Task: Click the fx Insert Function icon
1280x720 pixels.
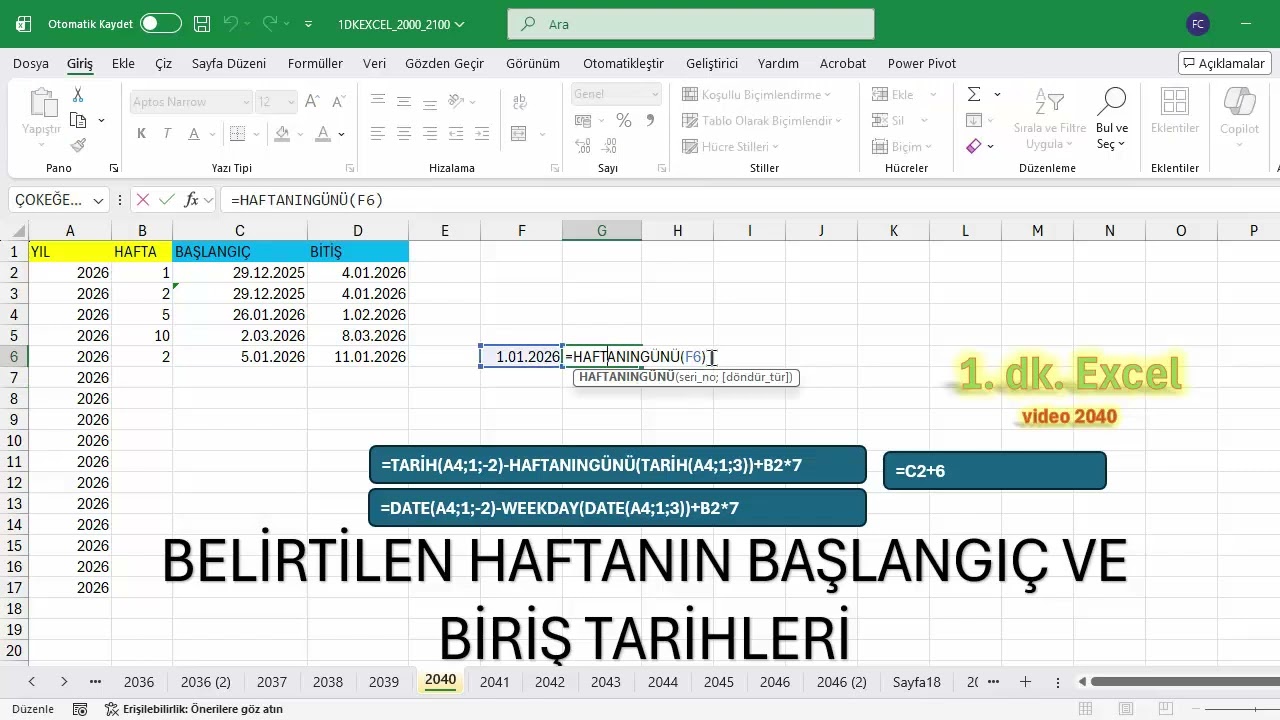Action: point(191,200)
